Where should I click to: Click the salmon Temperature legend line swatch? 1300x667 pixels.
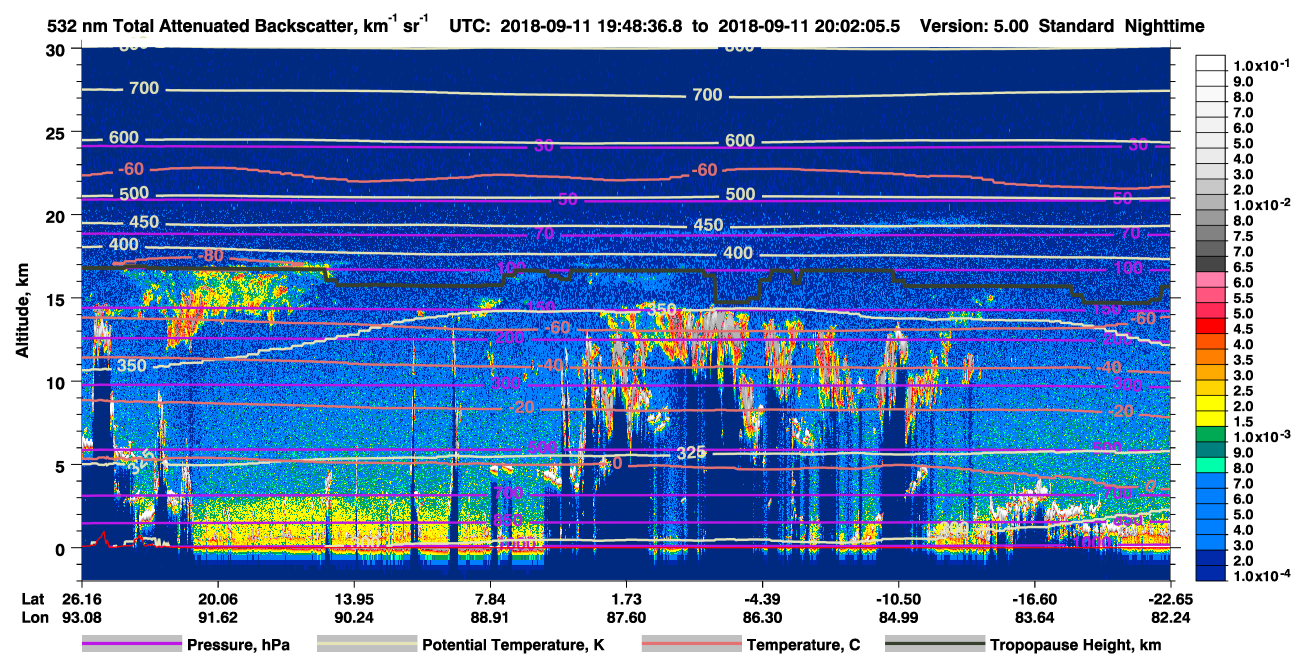[691, 644]
